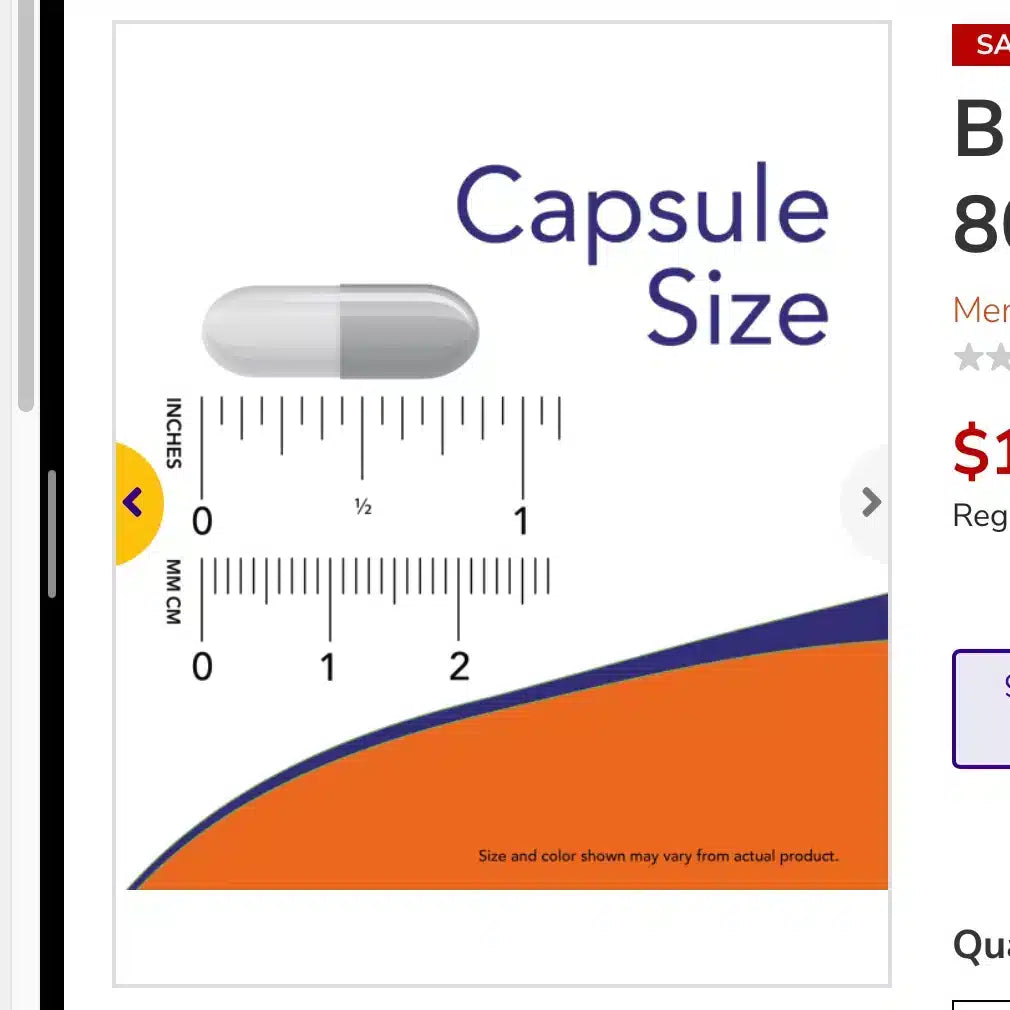
Task: Click the size and color disclaimer text
Action: pyautogui.click(x=658, y=856)
